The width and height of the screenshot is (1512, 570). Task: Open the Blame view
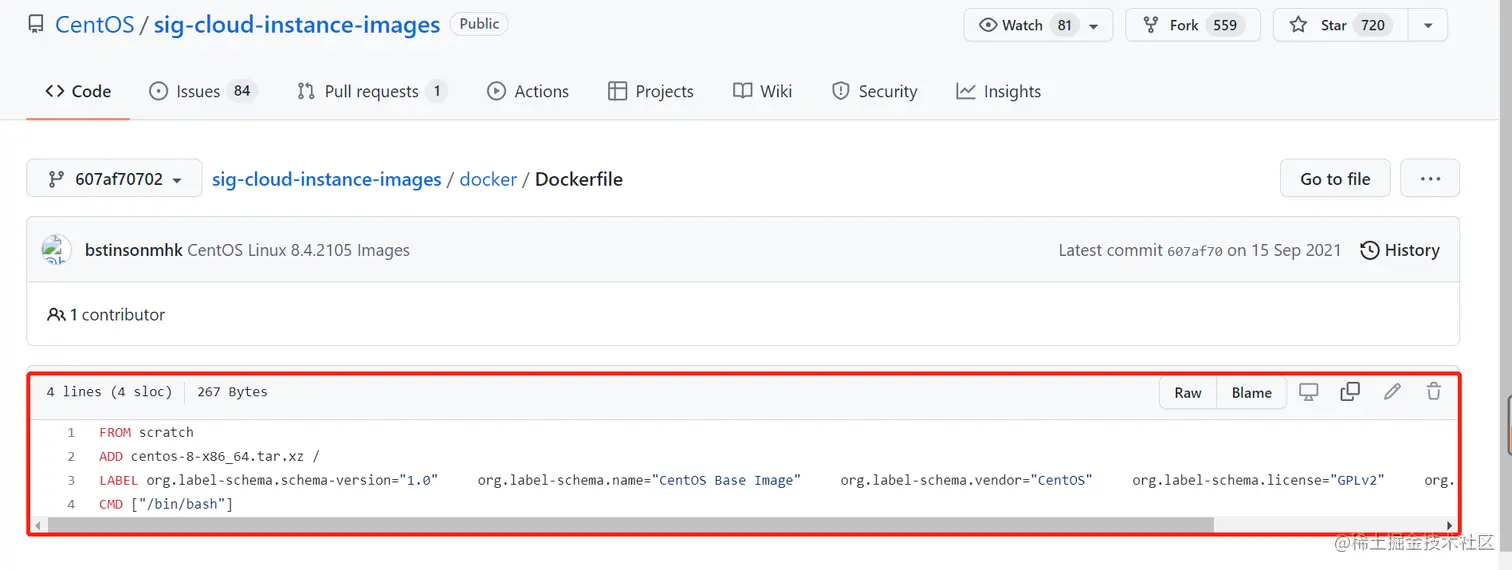tap(1251, 392)
